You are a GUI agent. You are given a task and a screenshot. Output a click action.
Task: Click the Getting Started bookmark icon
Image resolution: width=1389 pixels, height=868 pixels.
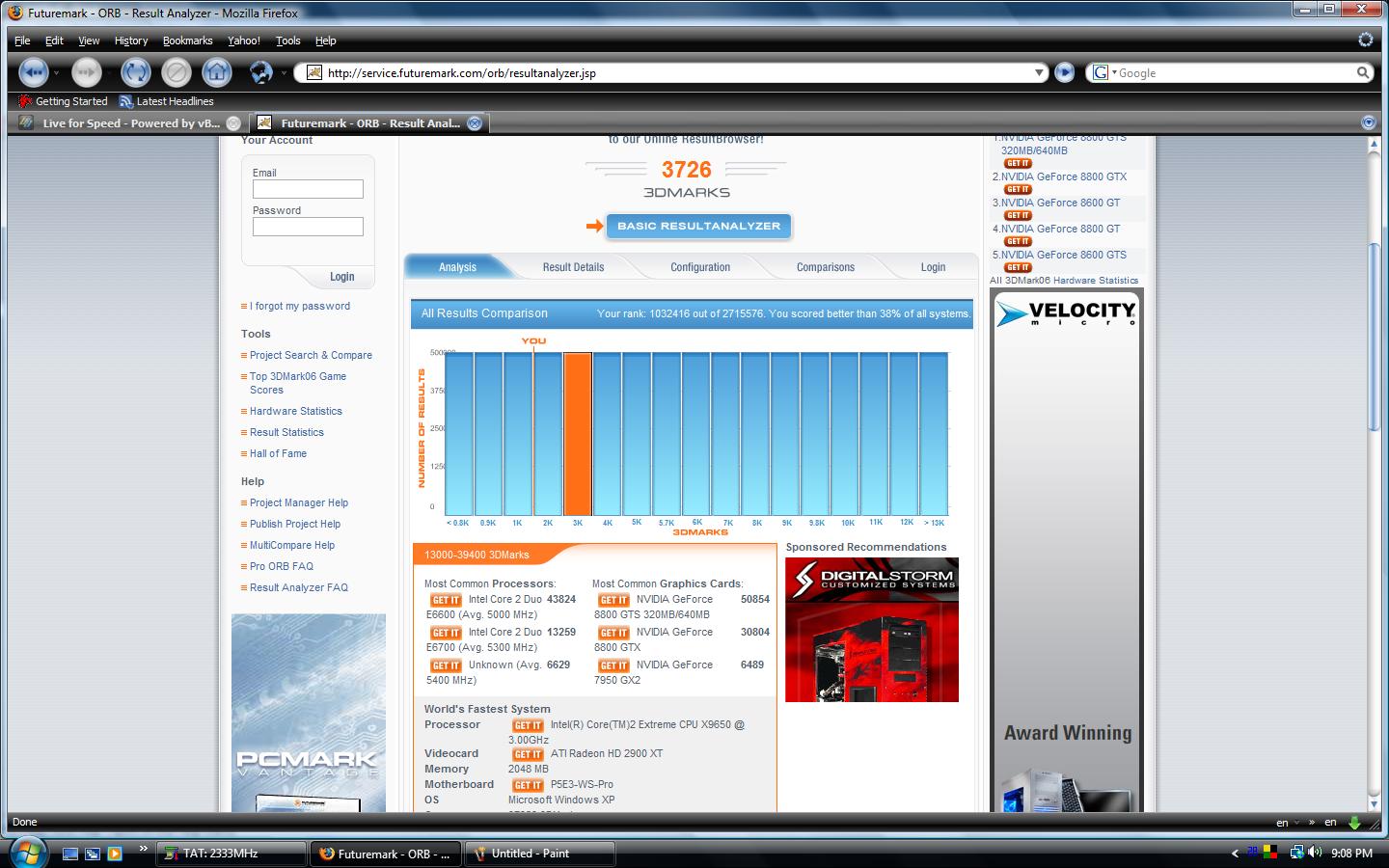(x=25, y=101)
